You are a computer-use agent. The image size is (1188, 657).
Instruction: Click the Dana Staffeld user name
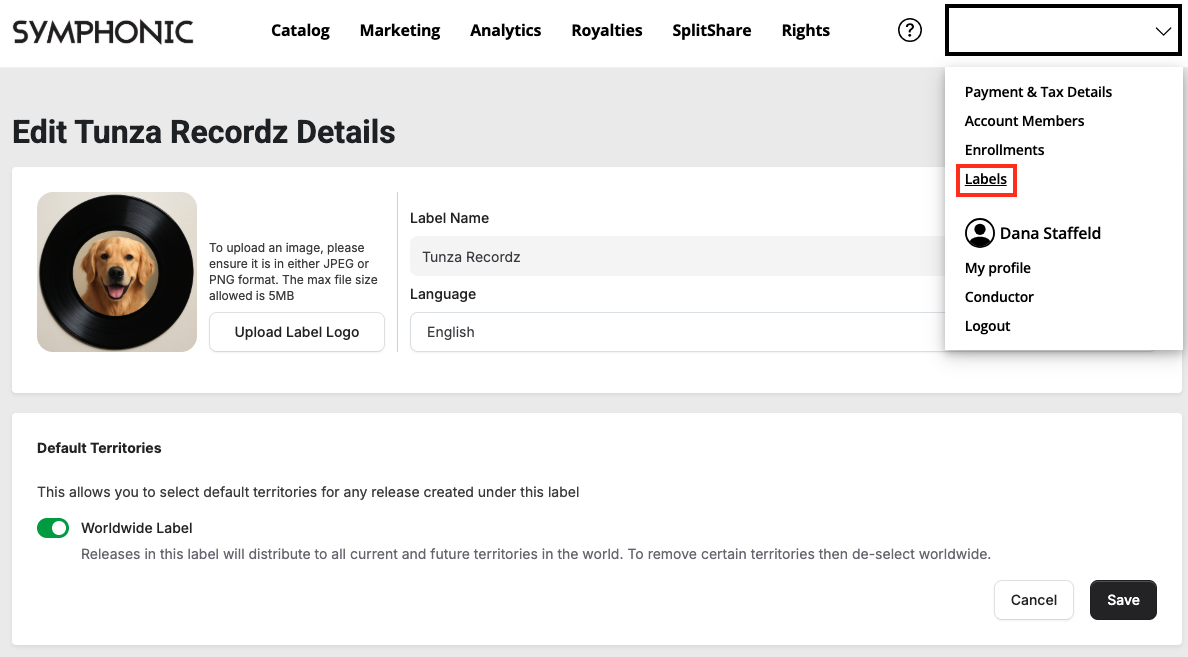(x=1050, y=233)
